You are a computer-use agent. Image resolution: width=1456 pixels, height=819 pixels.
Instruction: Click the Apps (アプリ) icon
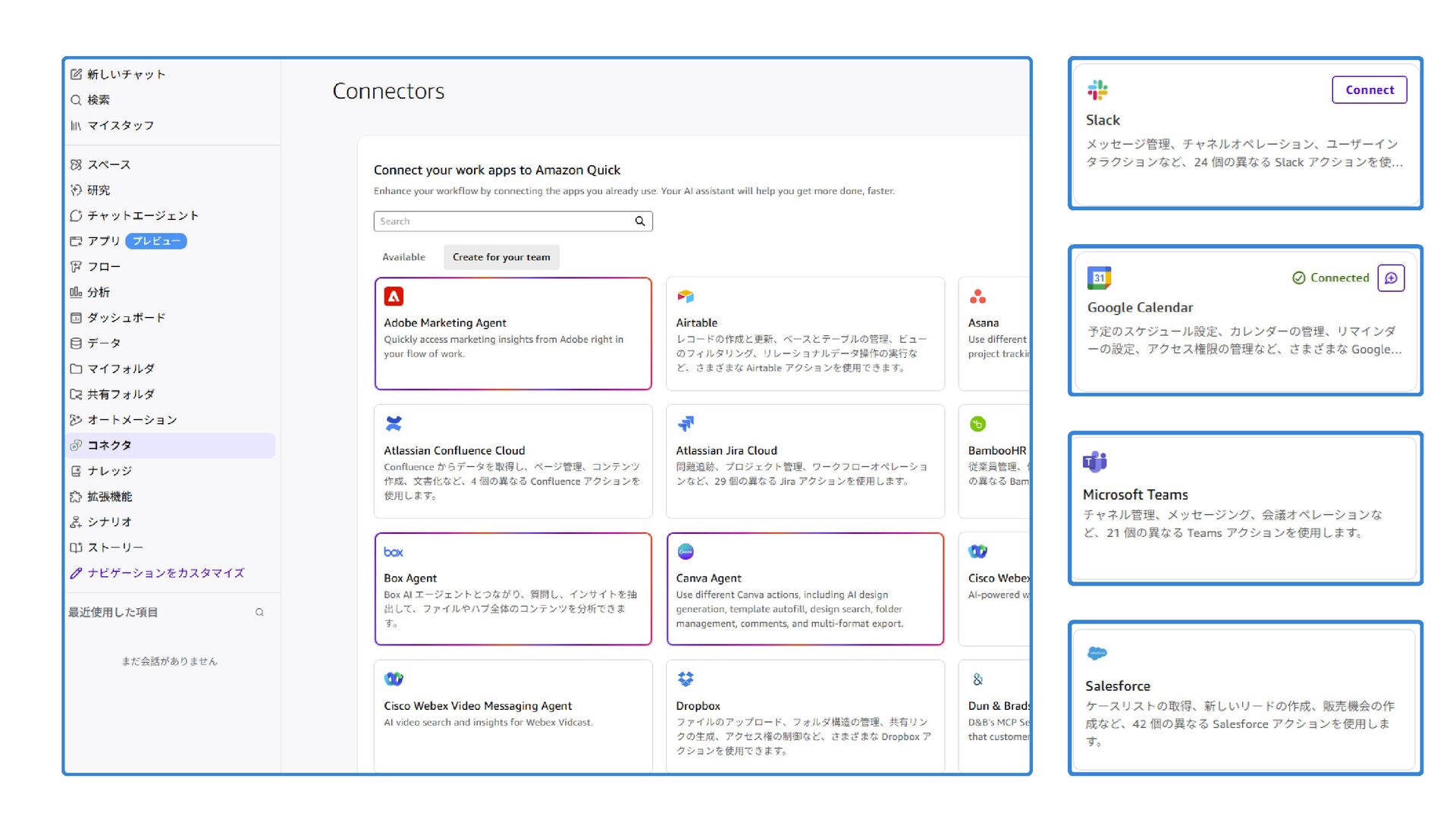pos(76,241)
